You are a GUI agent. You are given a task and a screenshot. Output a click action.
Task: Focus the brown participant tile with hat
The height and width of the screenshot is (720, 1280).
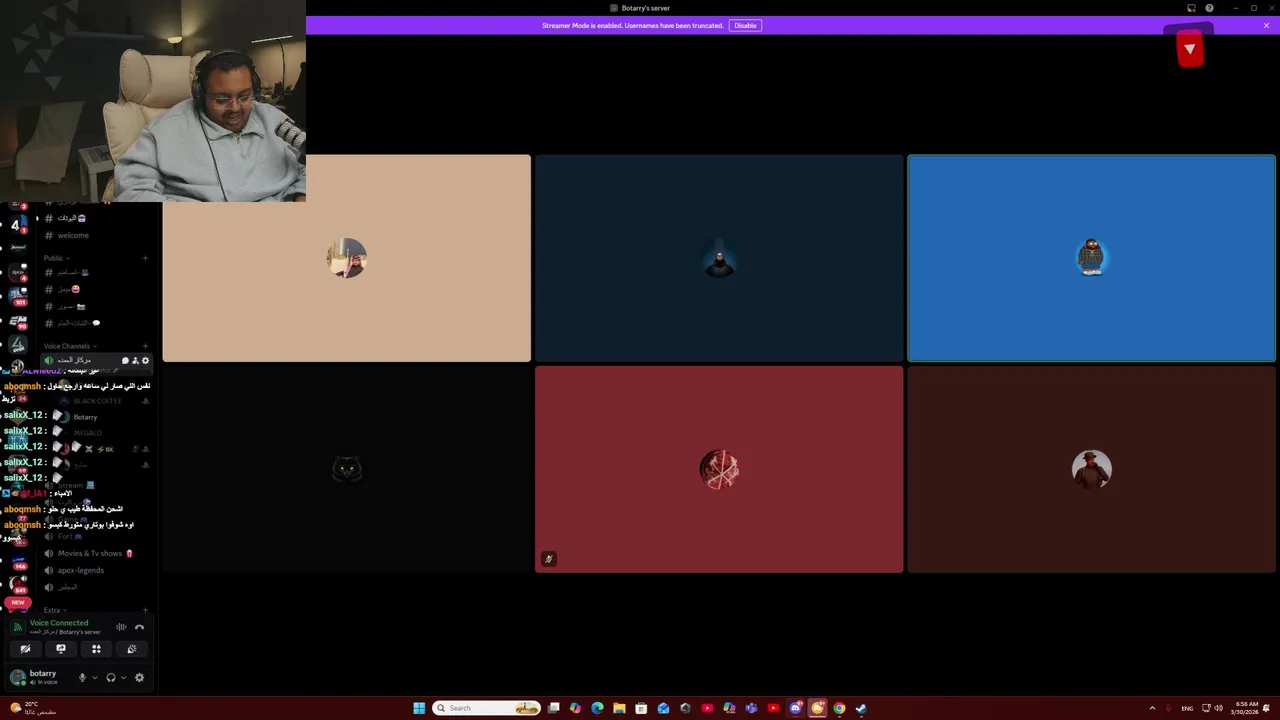(1091, 469)
